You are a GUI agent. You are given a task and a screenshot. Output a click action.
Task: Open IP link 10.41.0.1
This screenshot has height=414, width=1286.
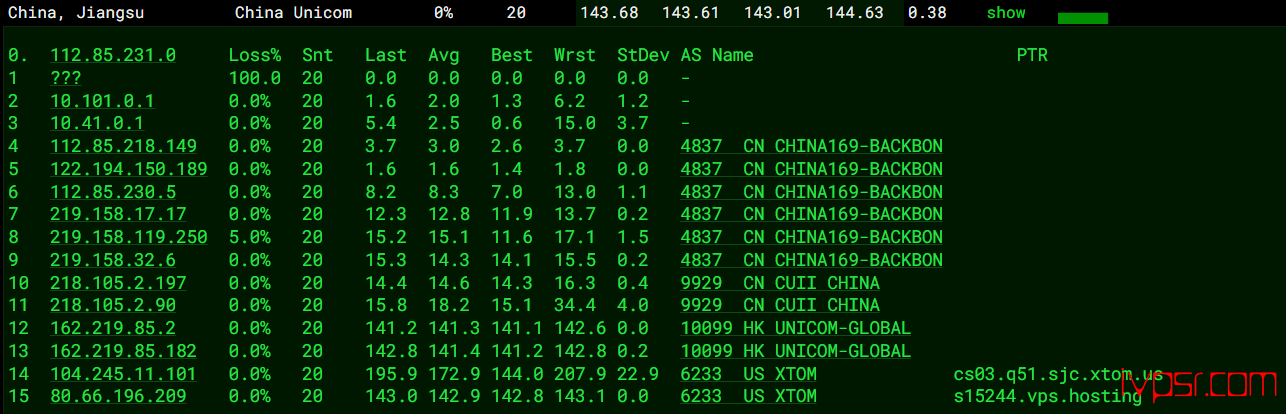tap(97, 124)
